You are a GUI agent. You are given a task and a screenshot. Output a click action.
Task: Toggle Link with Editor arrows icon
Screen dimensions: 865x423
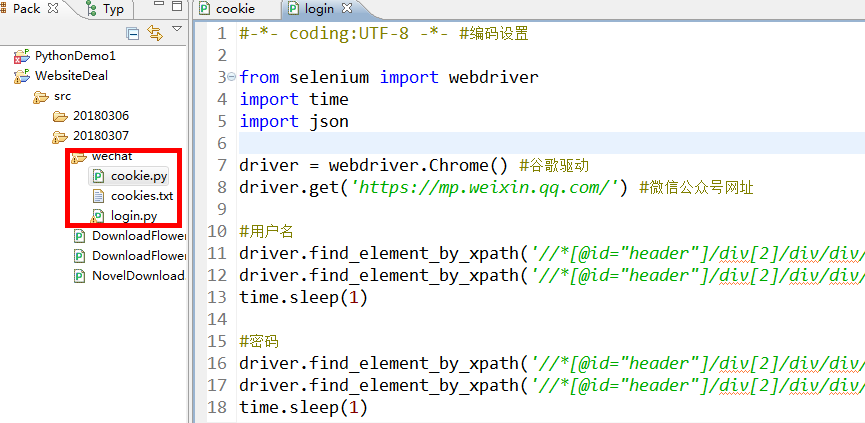coord(155,34)
